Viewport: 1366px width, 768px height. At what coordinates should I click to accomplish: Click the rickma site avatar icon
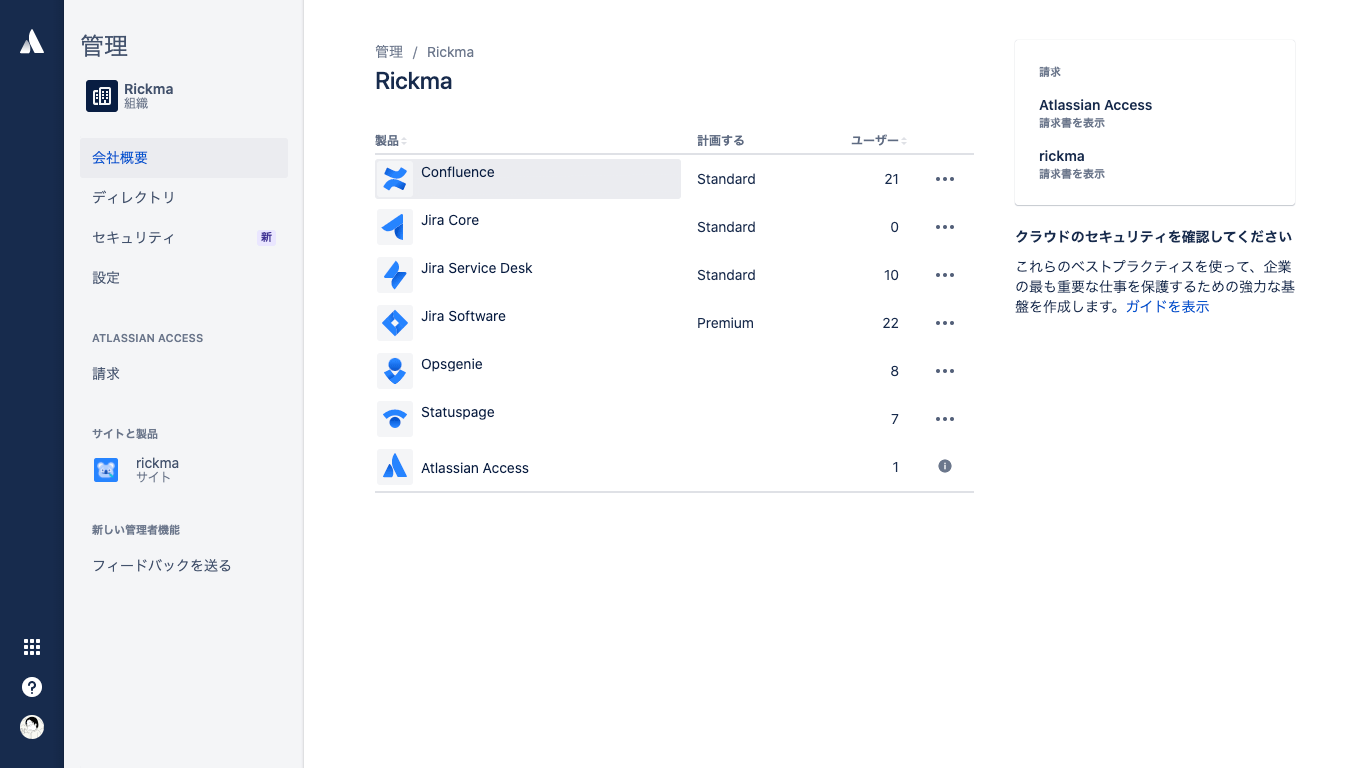(x=106, y=470)
